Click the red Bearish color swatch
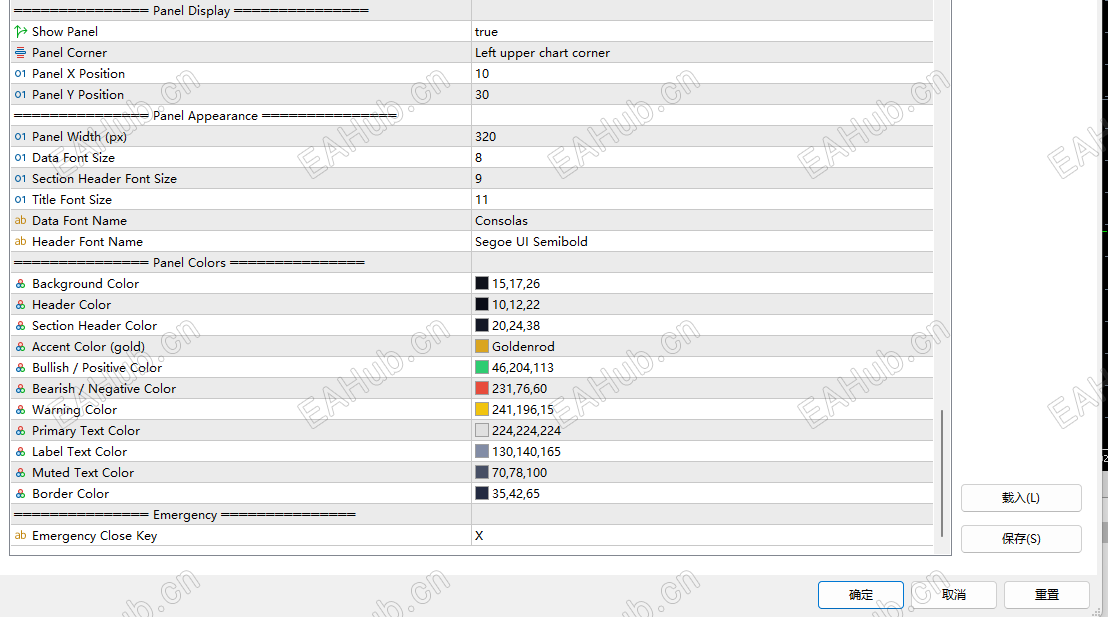 [482, 389]
